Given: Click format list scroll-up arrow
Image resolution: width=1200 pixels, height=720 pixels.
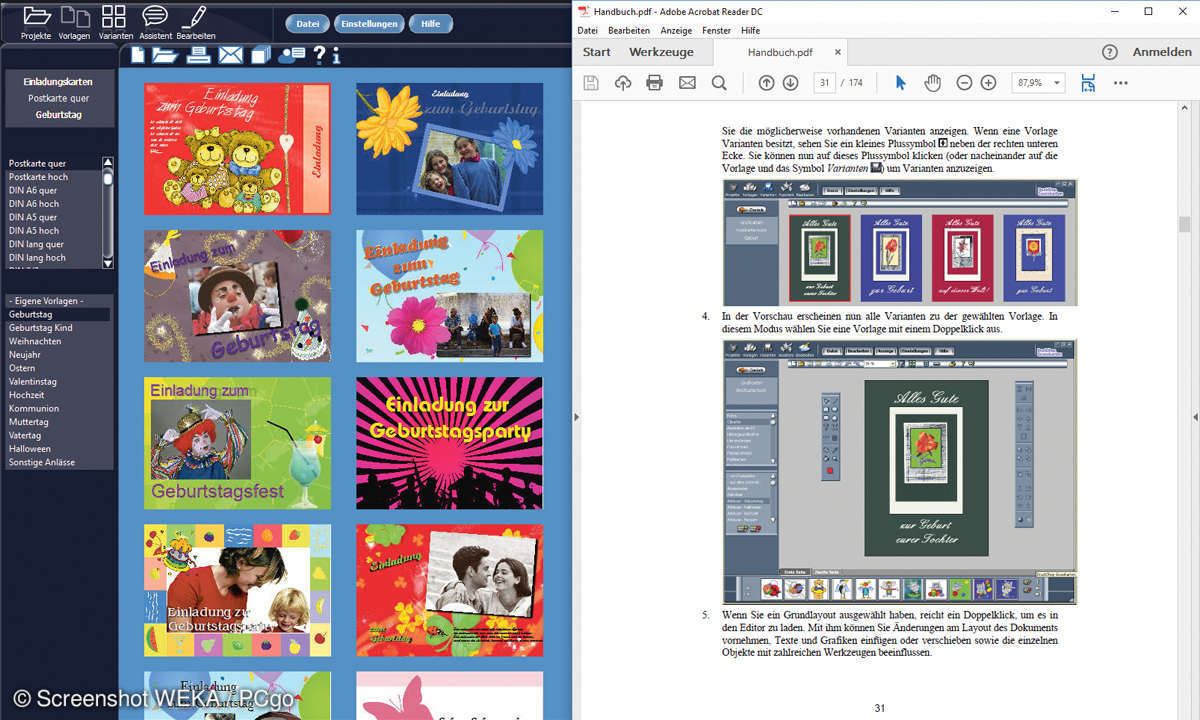Looking at the screenshot, I should click(108, 163).
